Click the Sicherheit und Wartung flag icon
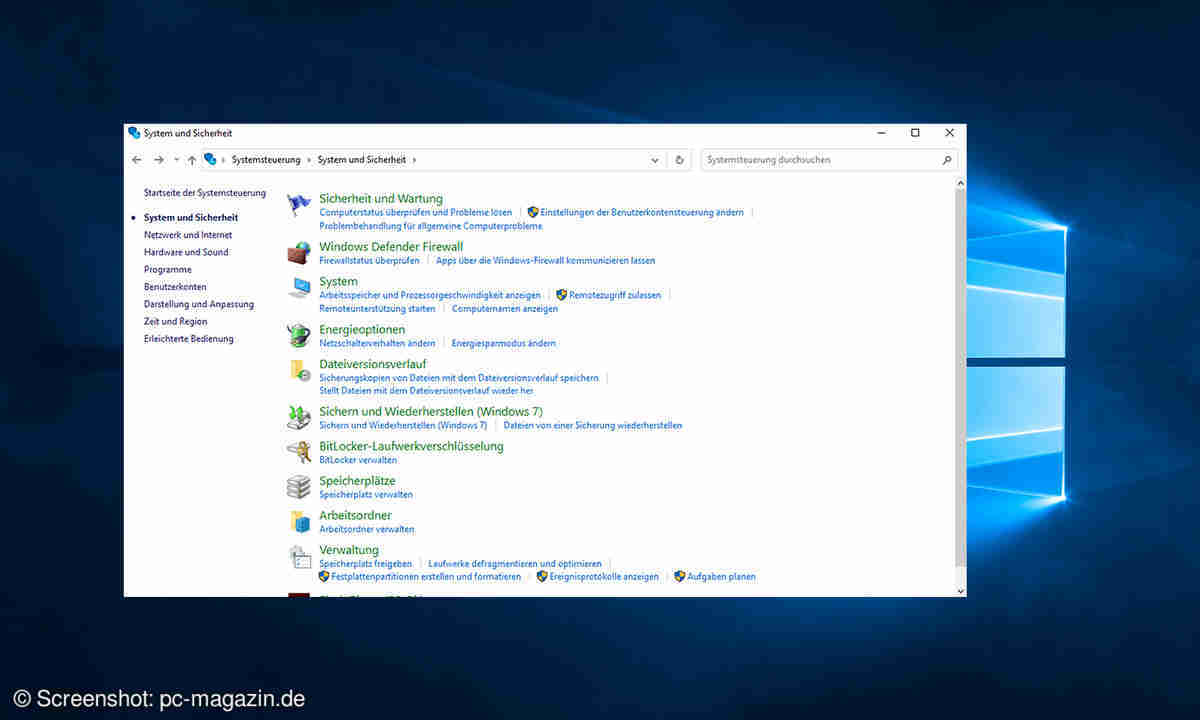1200x720 pixels. [299, 204]
